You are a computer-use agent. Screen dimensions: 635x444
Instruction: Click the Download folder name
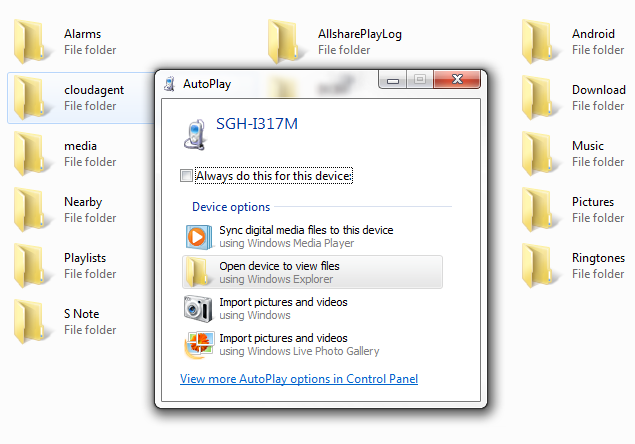click(599, 90)
